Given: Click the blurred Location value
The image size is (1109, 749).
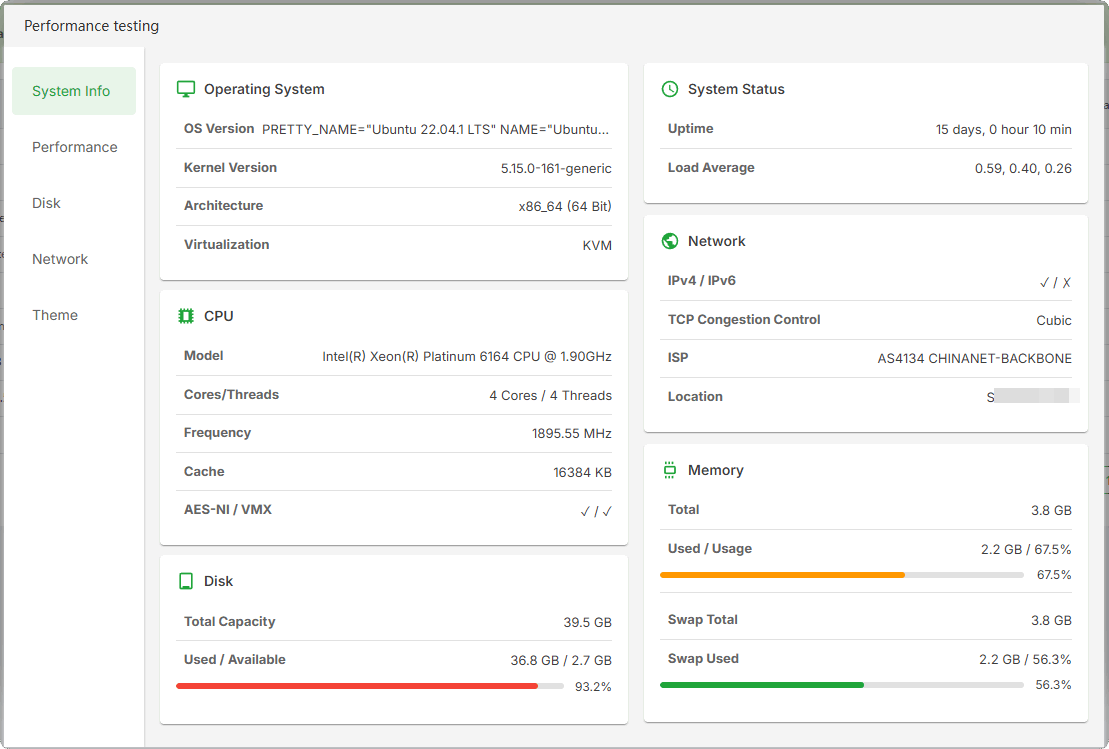Looking at the screenshot, I should (1032, 397).
